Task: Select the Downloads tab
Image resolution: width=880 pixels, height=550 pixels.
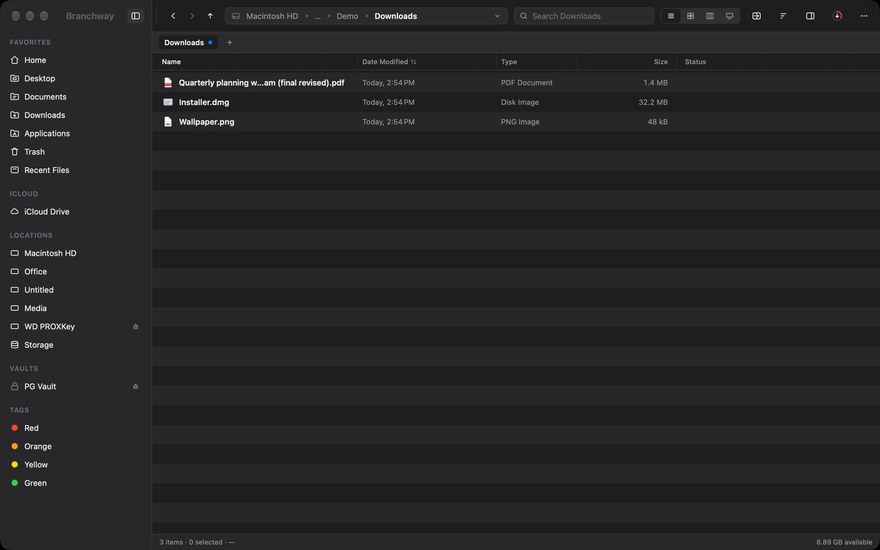Action: pyautogui.click(x=188, y=43)
